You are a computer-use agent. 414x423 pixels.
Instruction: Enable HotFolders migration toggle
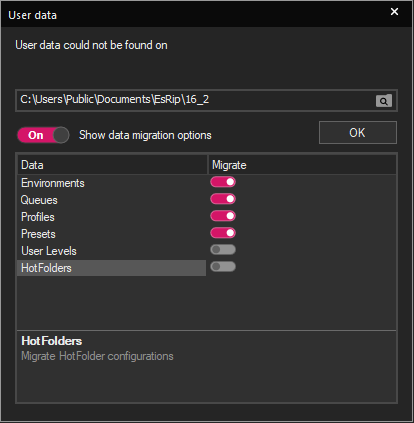[x=223, y=267]
